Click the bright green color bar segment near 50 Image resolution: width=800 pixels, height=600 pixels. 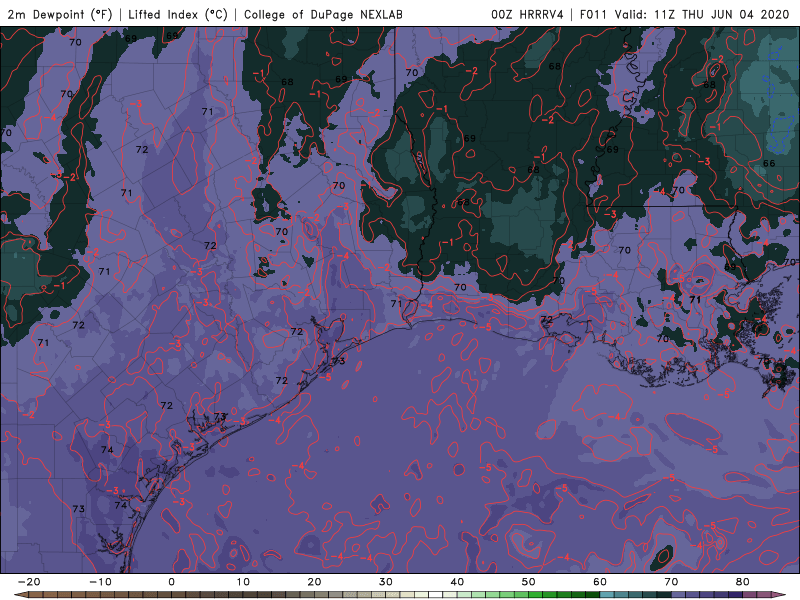pyautogui.click(x=535, y=595)
